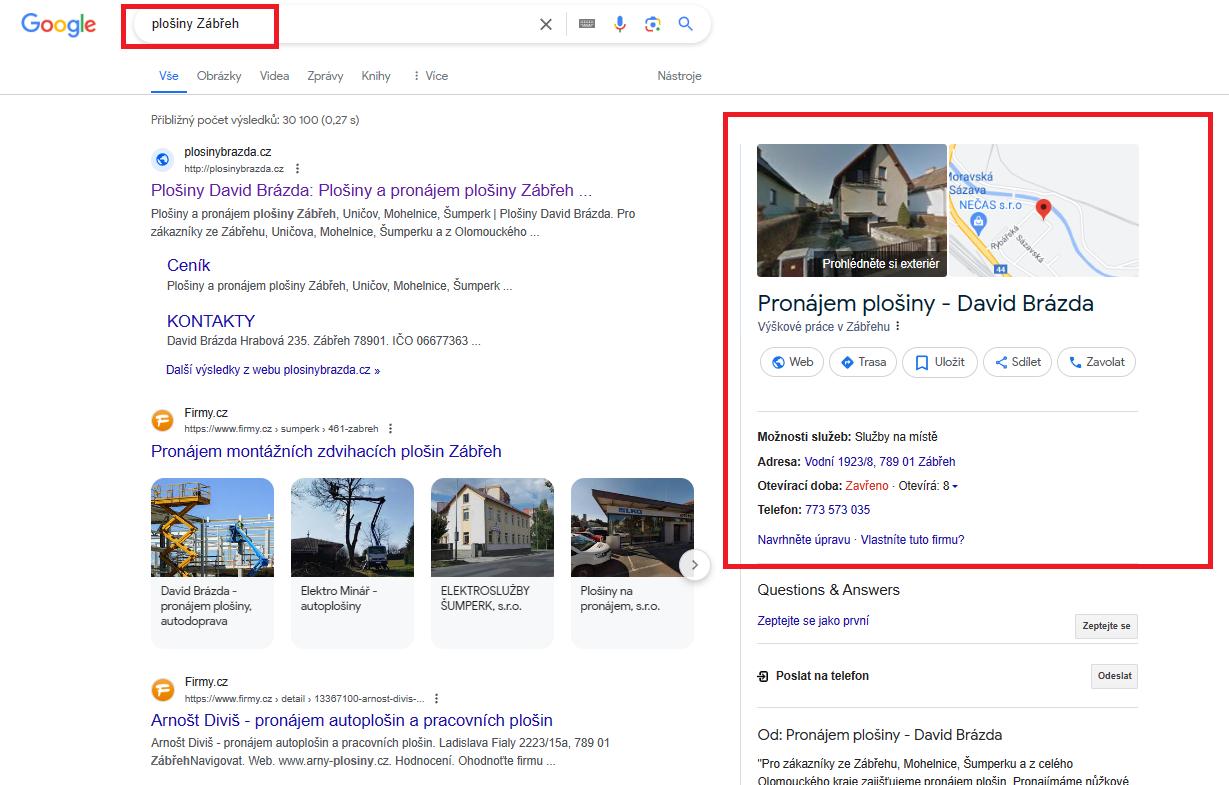Screen dimensions: 1229x785
Task: Open three-dot menu beside Výškové práce
Action: click(x=898, y=327)
